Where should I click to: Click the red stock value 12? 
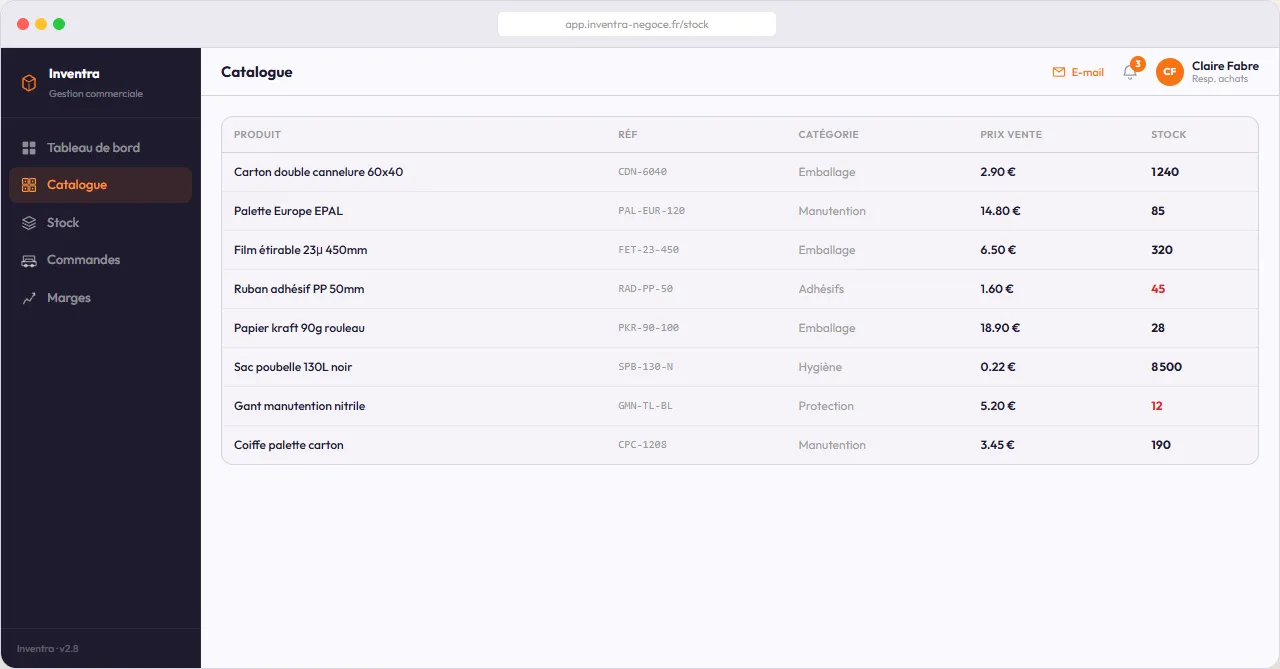tap(1157, 406)
